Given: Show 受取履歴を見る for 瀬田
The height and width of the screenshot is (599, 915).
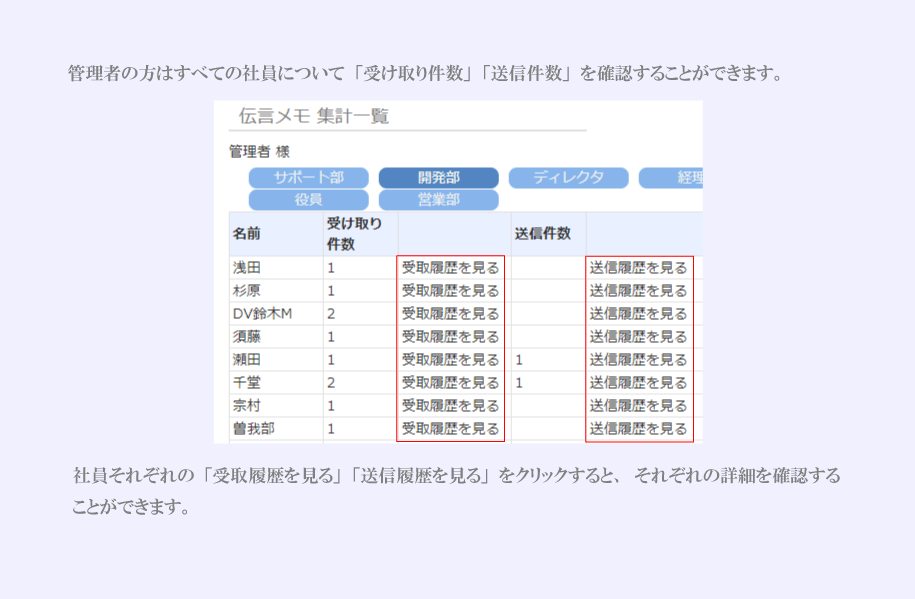Looking at the screenshot, I should point(450,360).
